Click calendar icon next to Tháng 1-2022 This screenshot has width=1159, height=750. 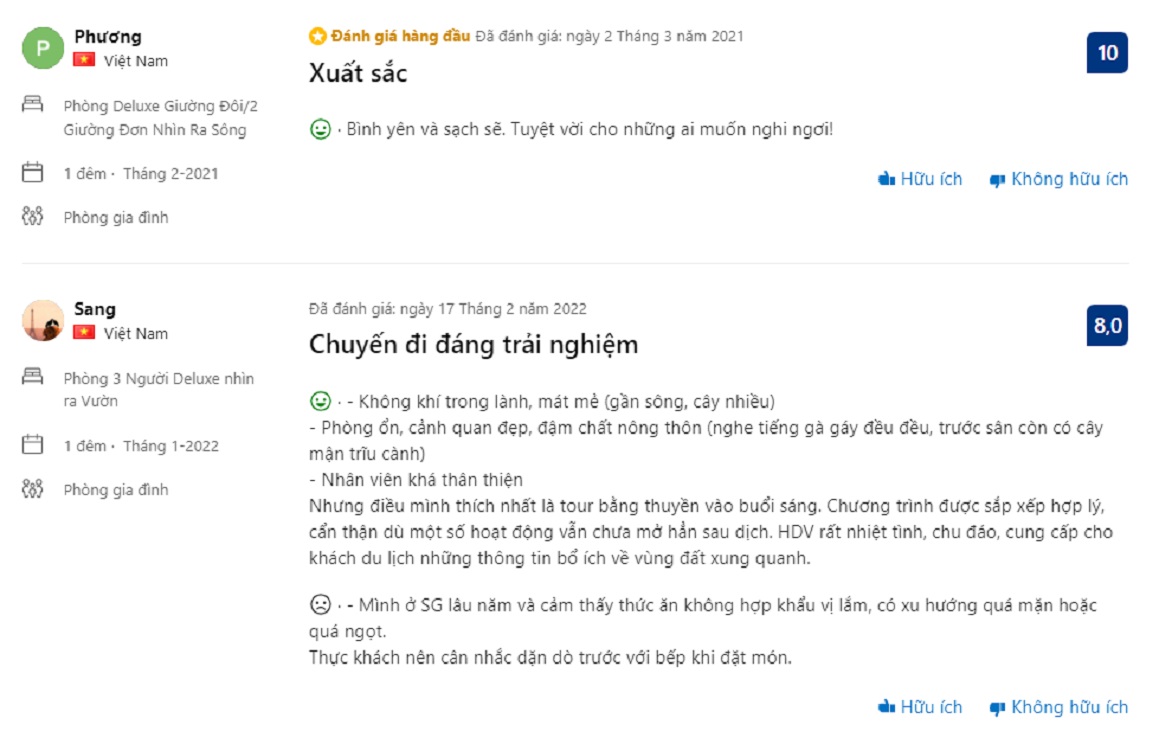click(x=33, y=445)
